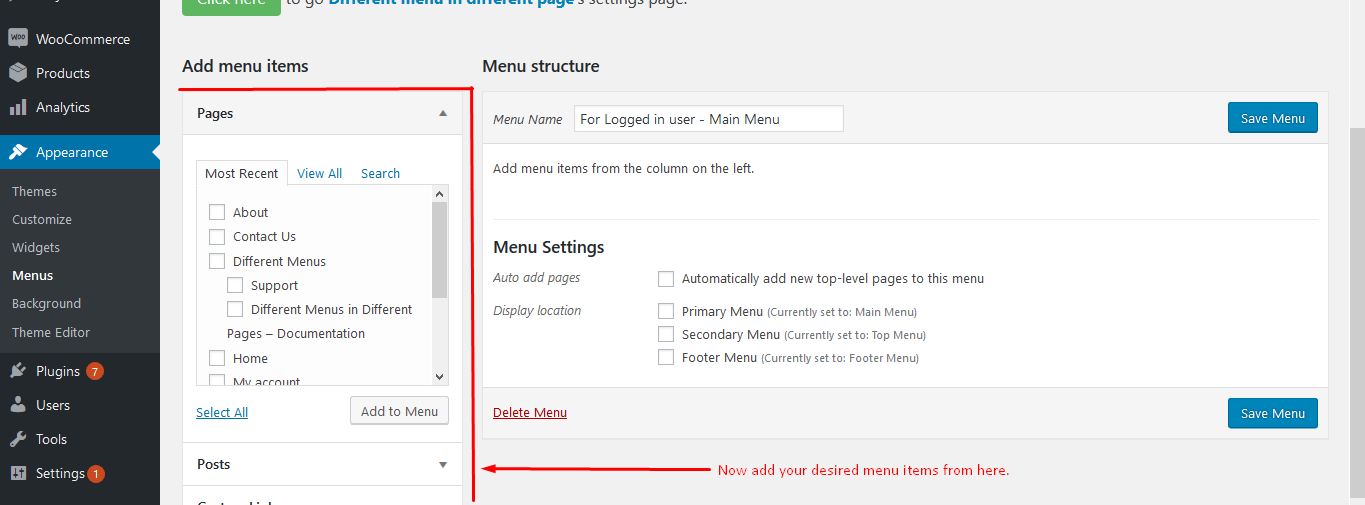Tick the Support page checkbox
1365x505 pixels.
[x=235, y=285]
